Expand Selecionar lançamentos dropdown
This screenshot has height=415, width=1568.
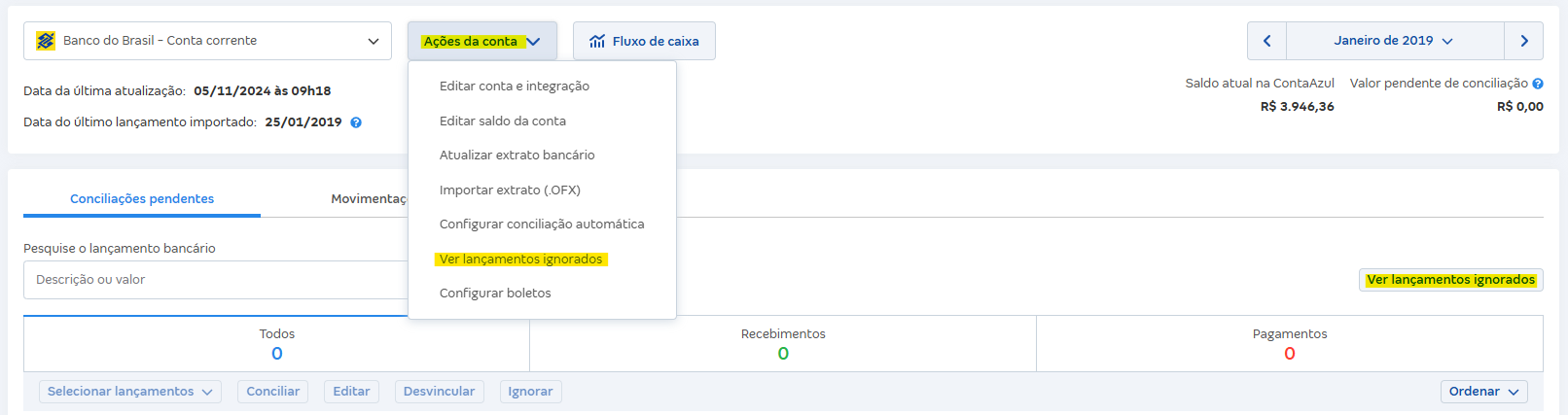(130, 391)
